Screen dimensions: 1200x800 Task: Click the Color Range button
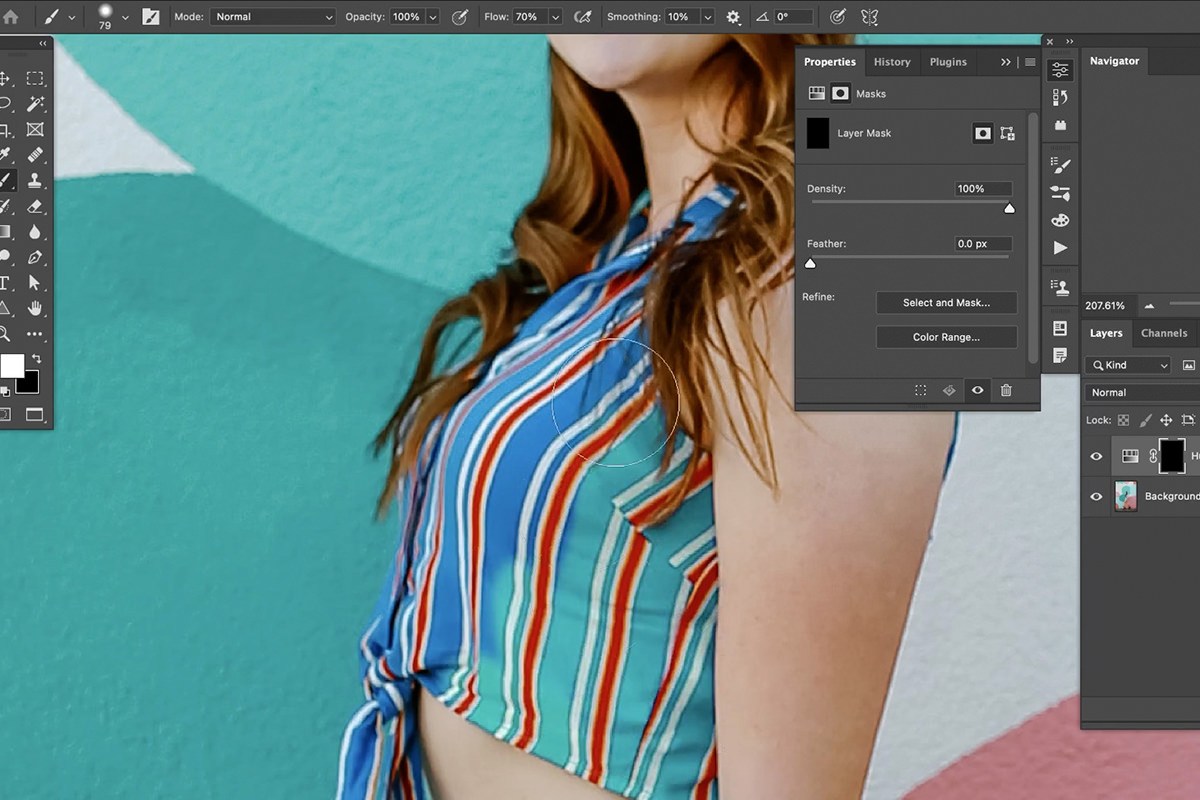click(946, 337)
